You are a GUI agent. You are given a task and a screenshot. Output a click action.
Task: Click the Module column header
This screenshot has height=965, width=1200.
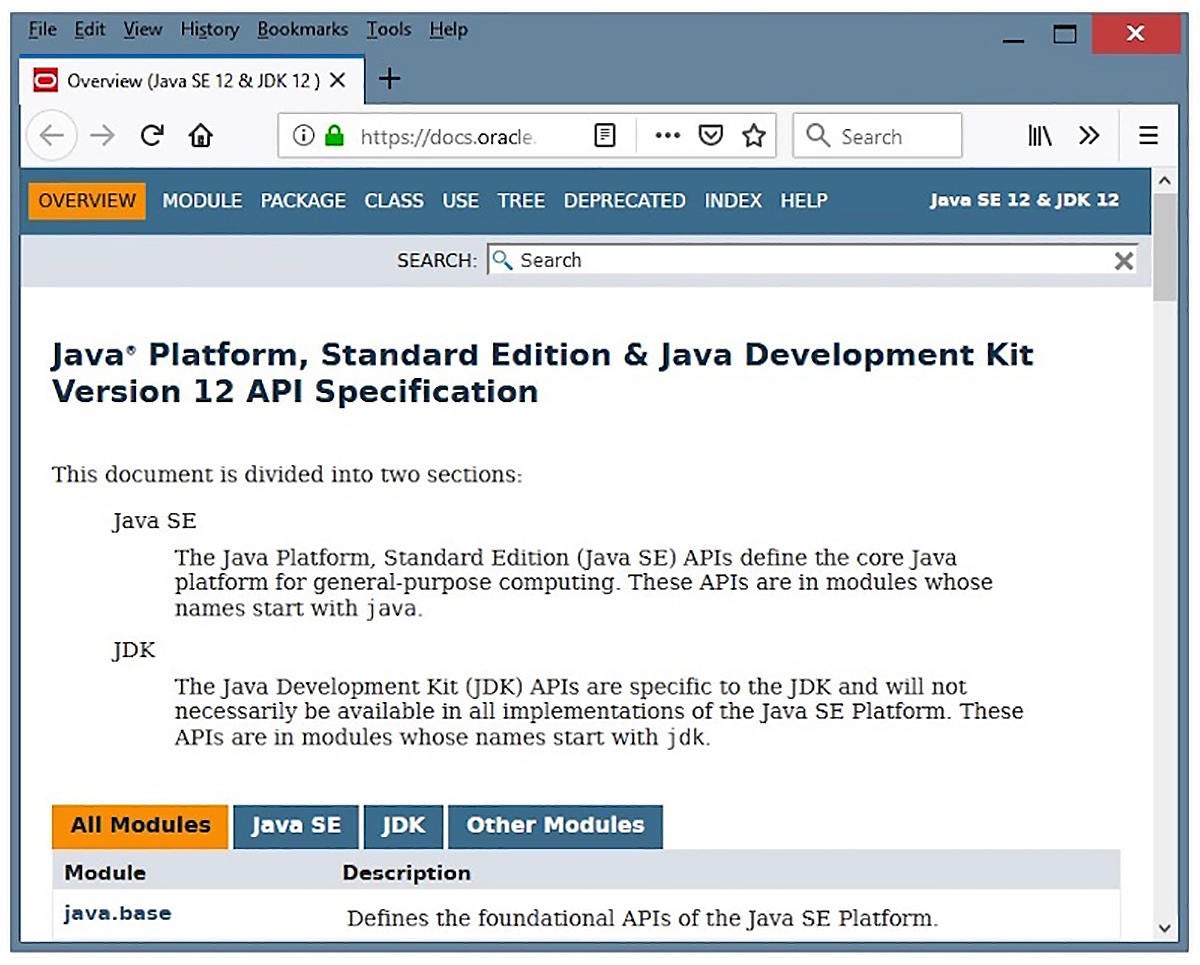coord(105,873)
